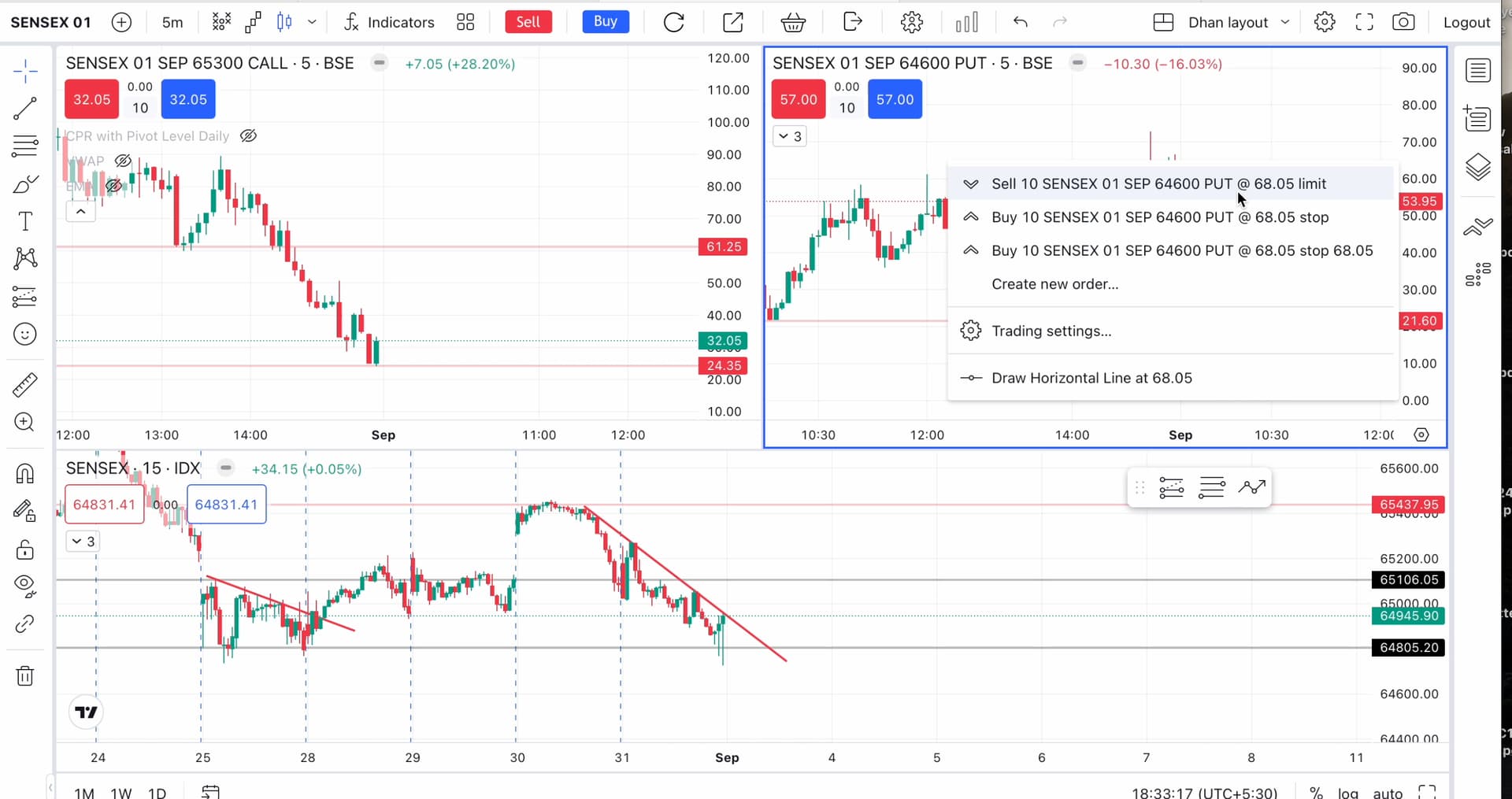Open the object tree layers icon
Image resolution: width=1512 pixels, height=799 pixels.
(x=1478, y=167)
